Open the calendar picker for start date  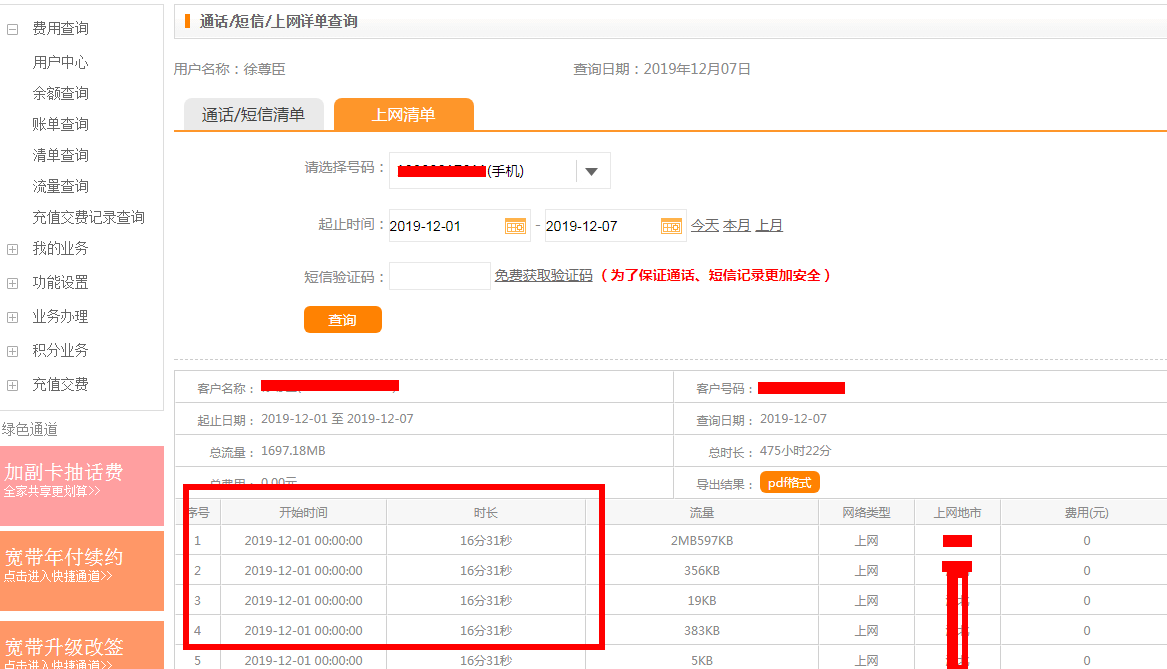click(515, 225)
